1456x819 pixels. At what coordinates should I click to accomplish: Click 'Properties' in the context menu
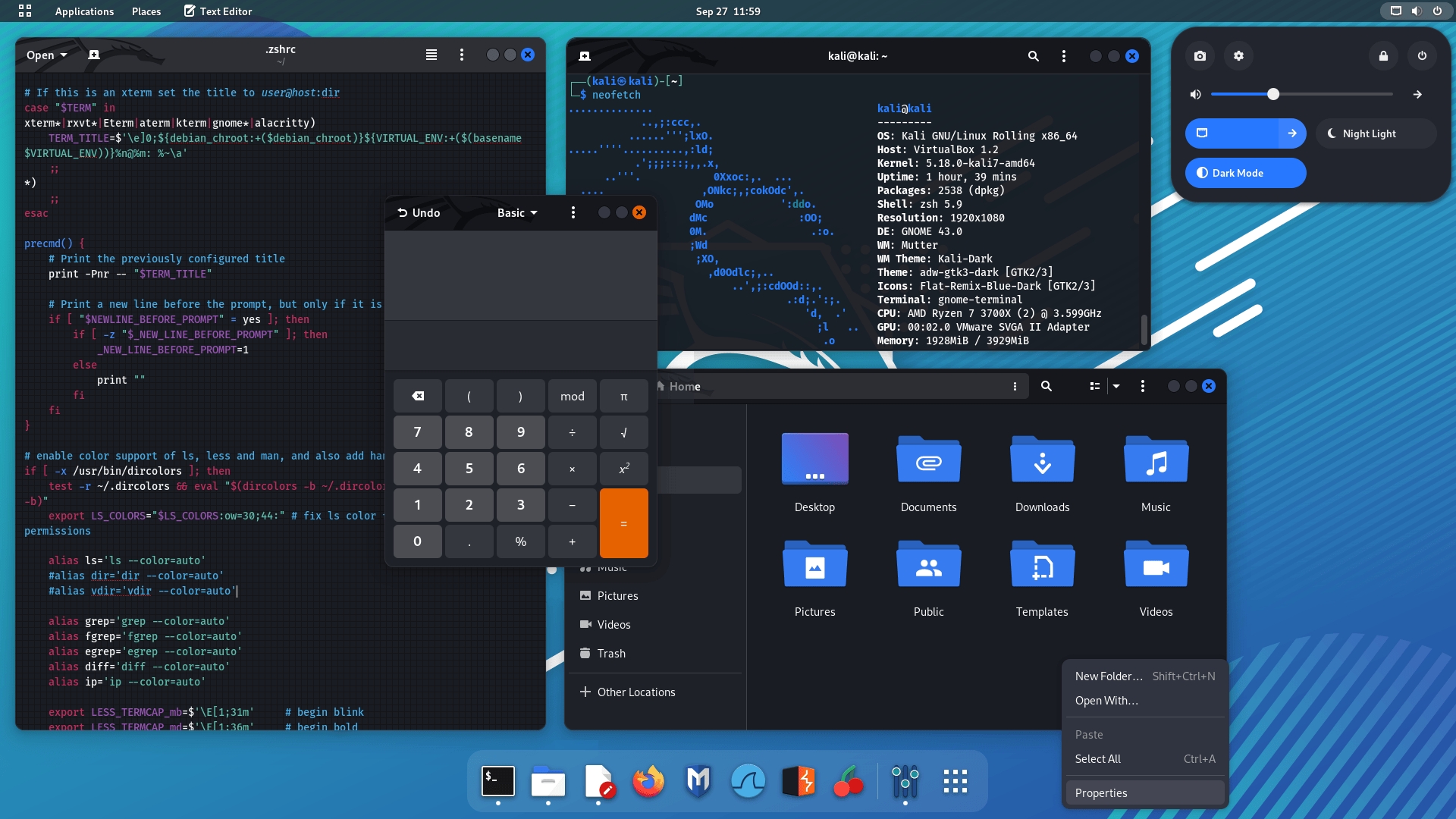click(x=1101, y=792)
